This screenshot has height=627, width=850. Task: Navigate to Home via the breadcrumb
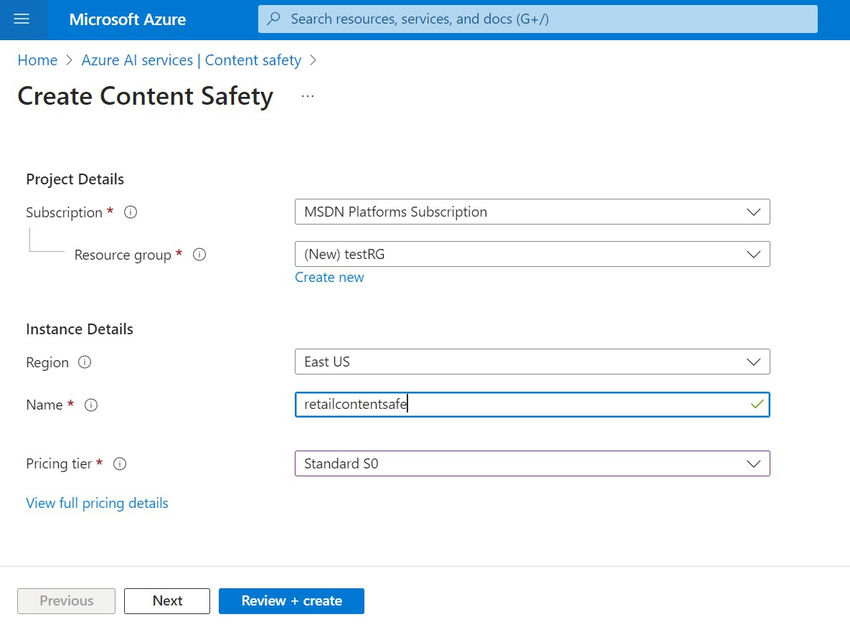[37, 60]
